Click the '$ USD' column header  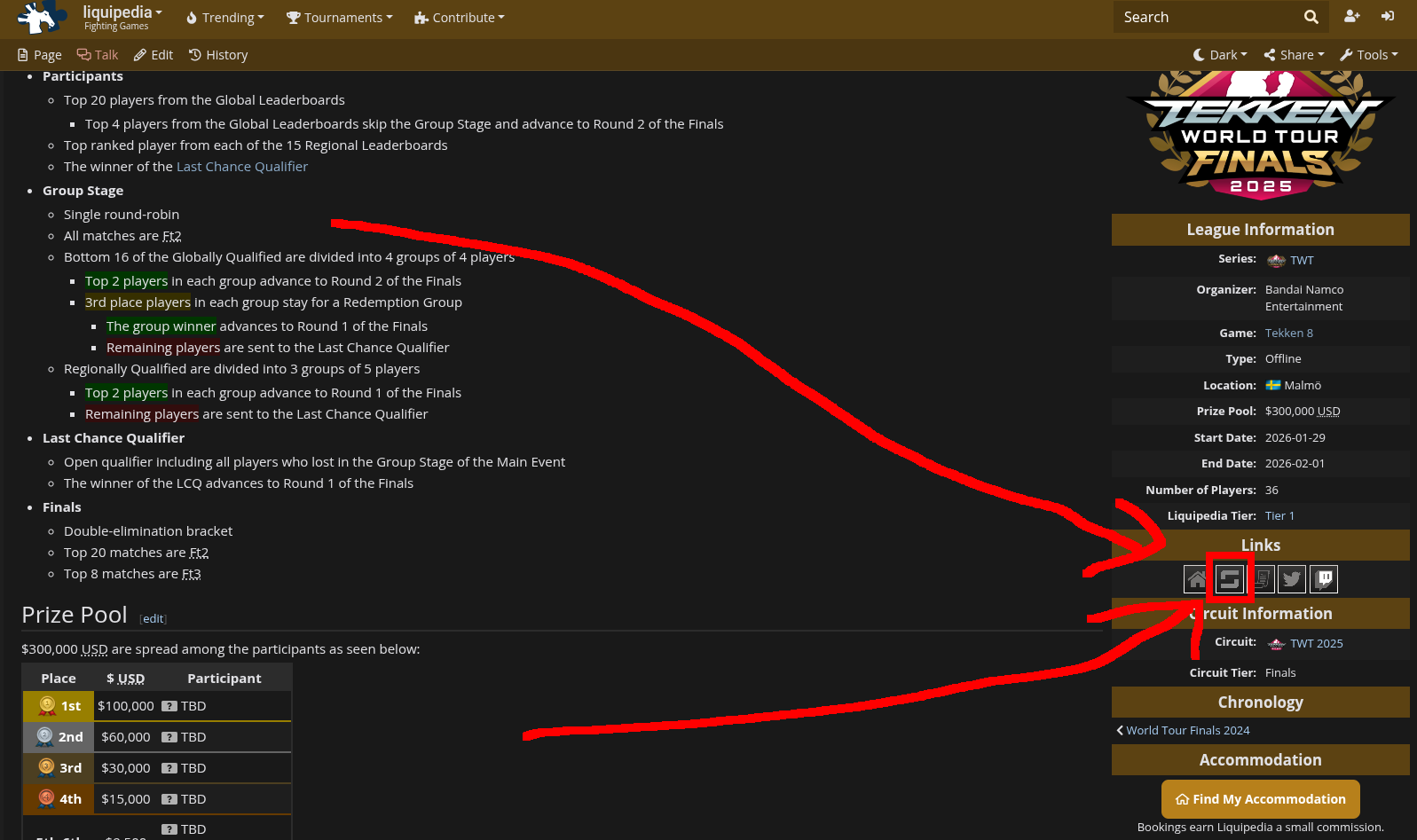[126, 679]
